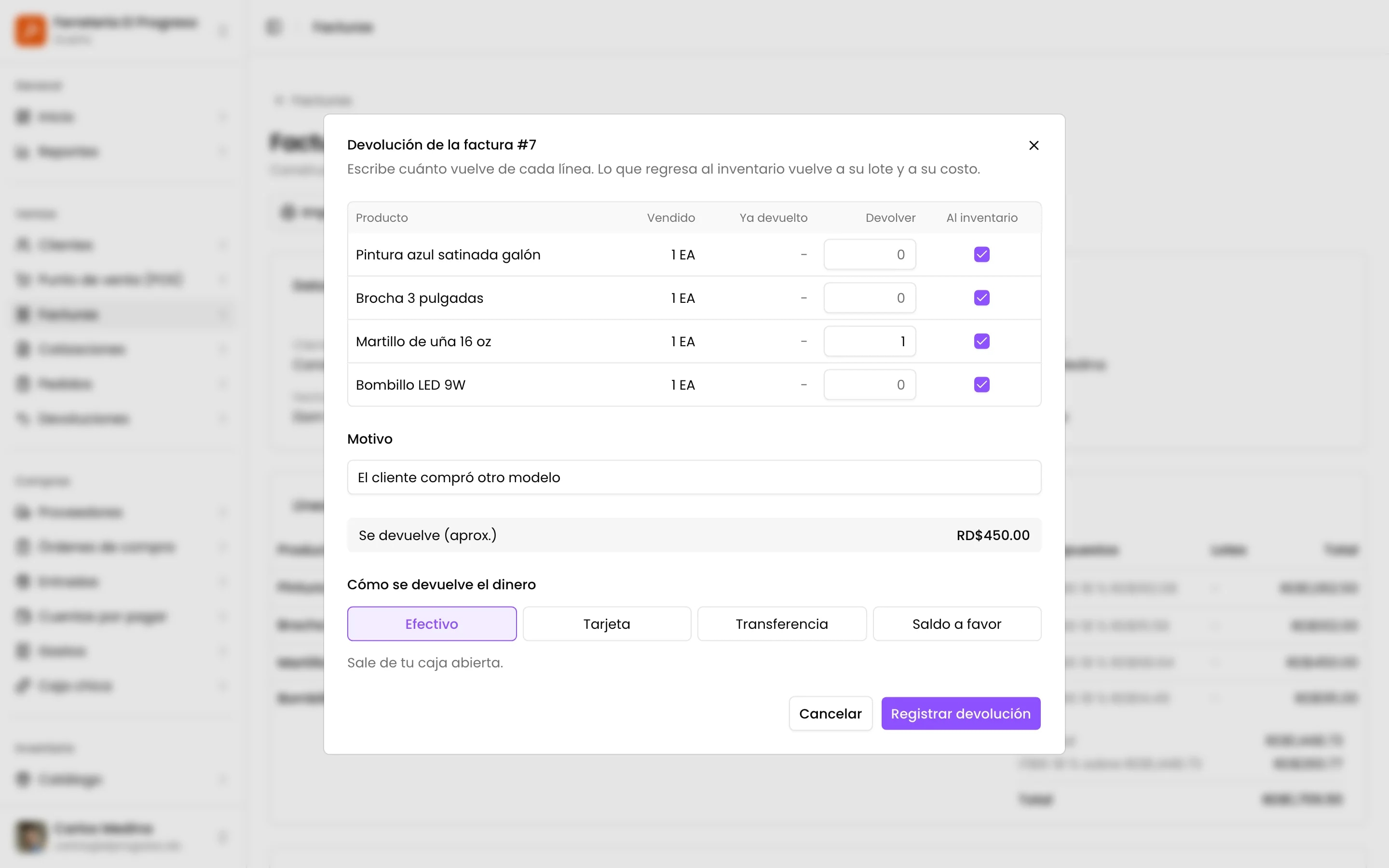This screenshot has height=868, width=1389.
Task: Toggle inventory checkbox for Bombillo LED 9W
Action: pyautogui.click(x=981, y=385)
